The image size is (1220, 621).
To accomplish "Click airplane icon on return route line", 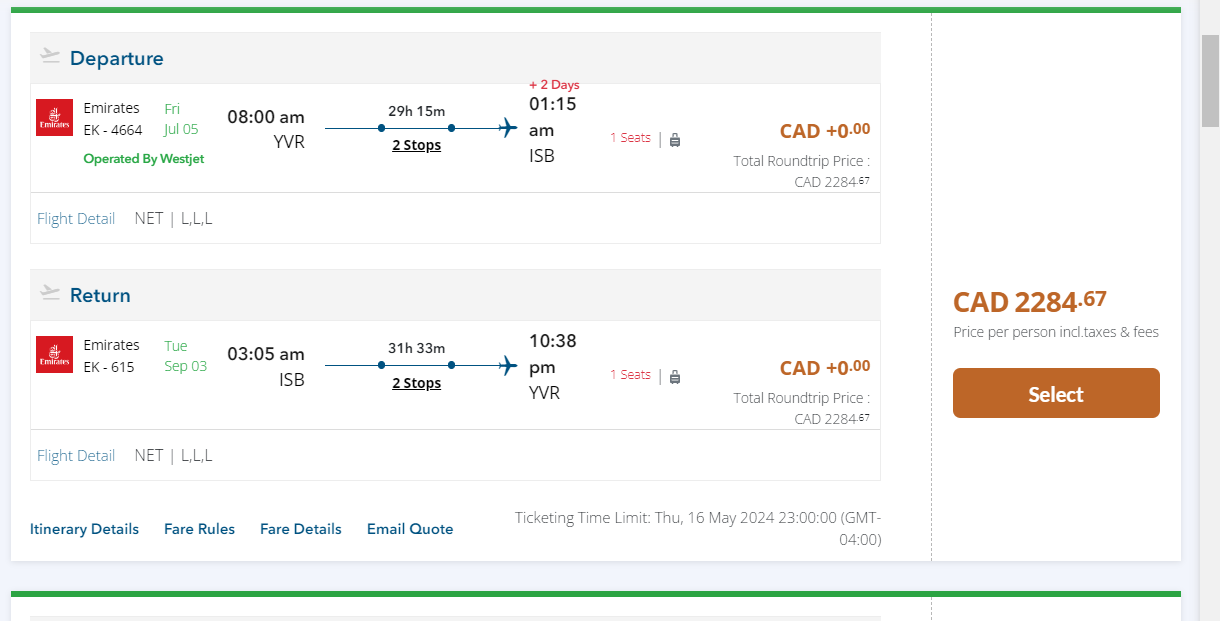I will pos(508,365).
